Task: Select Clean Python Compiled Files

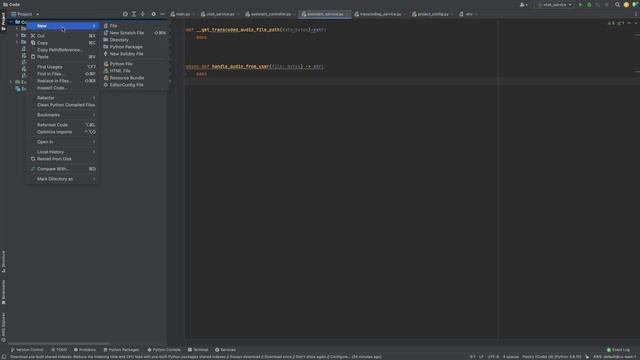Action: pyautogui.click(x=63, y=105)
